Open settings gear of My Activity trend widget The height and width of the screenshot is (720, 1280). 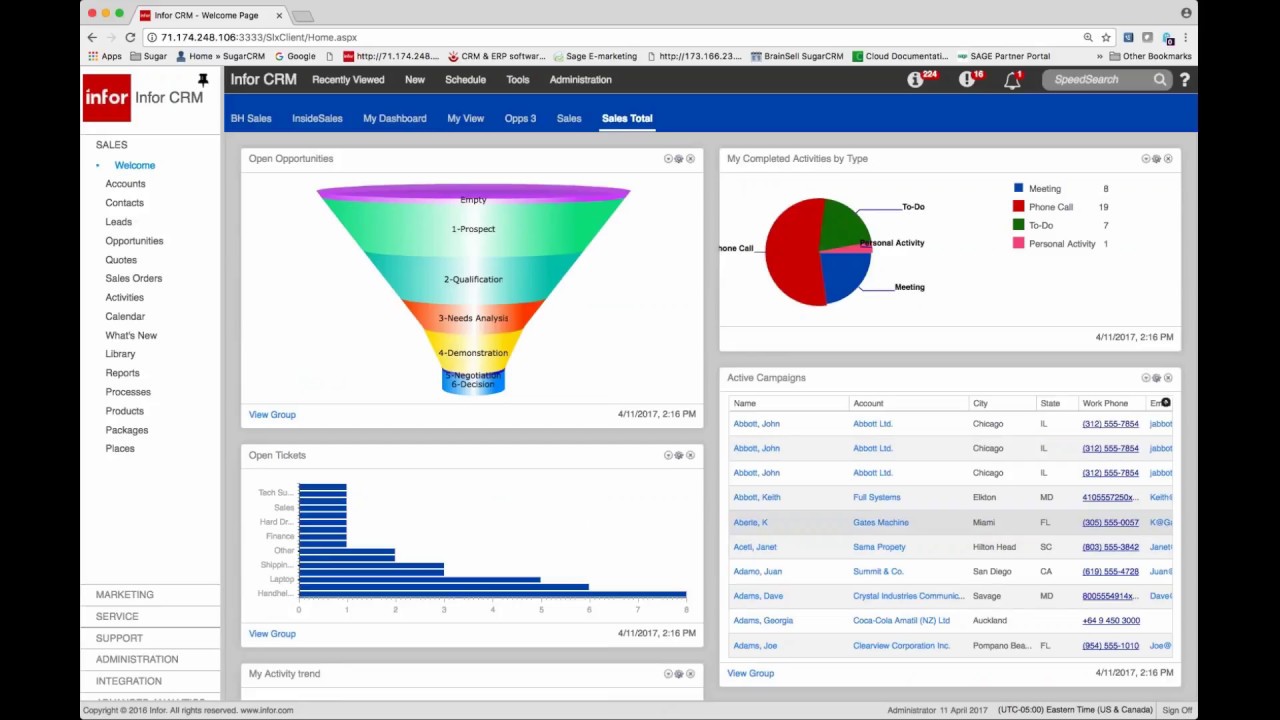pos(679,674)
